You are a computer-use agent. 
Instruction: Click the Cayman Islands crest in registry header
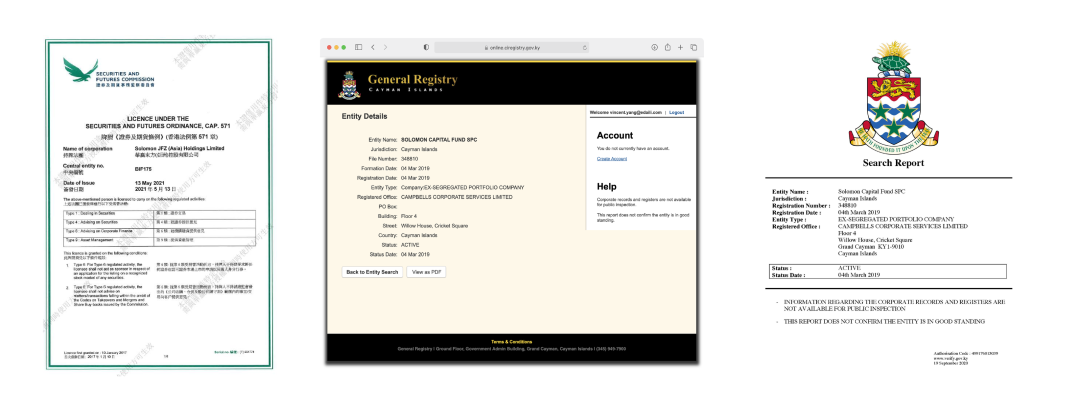(349, 85)
